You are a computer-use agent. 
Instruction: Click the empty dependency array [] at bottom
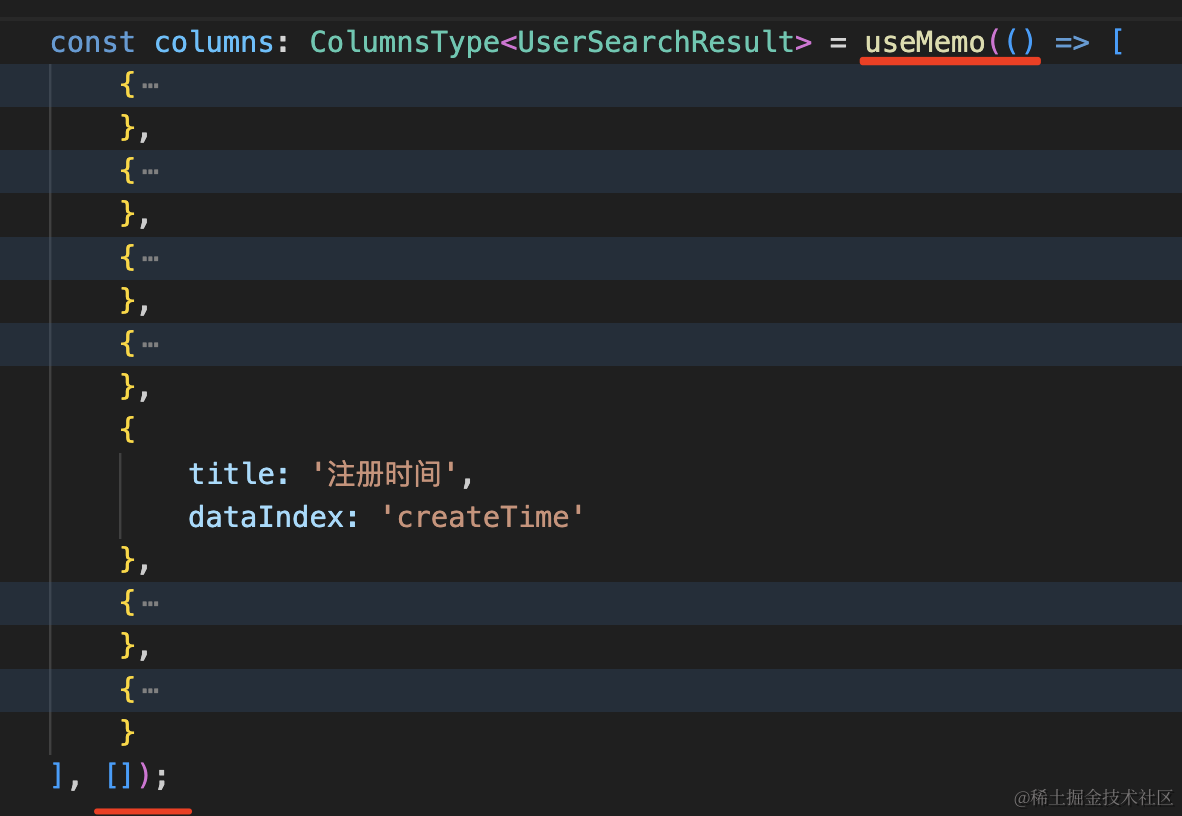point(119,775)
